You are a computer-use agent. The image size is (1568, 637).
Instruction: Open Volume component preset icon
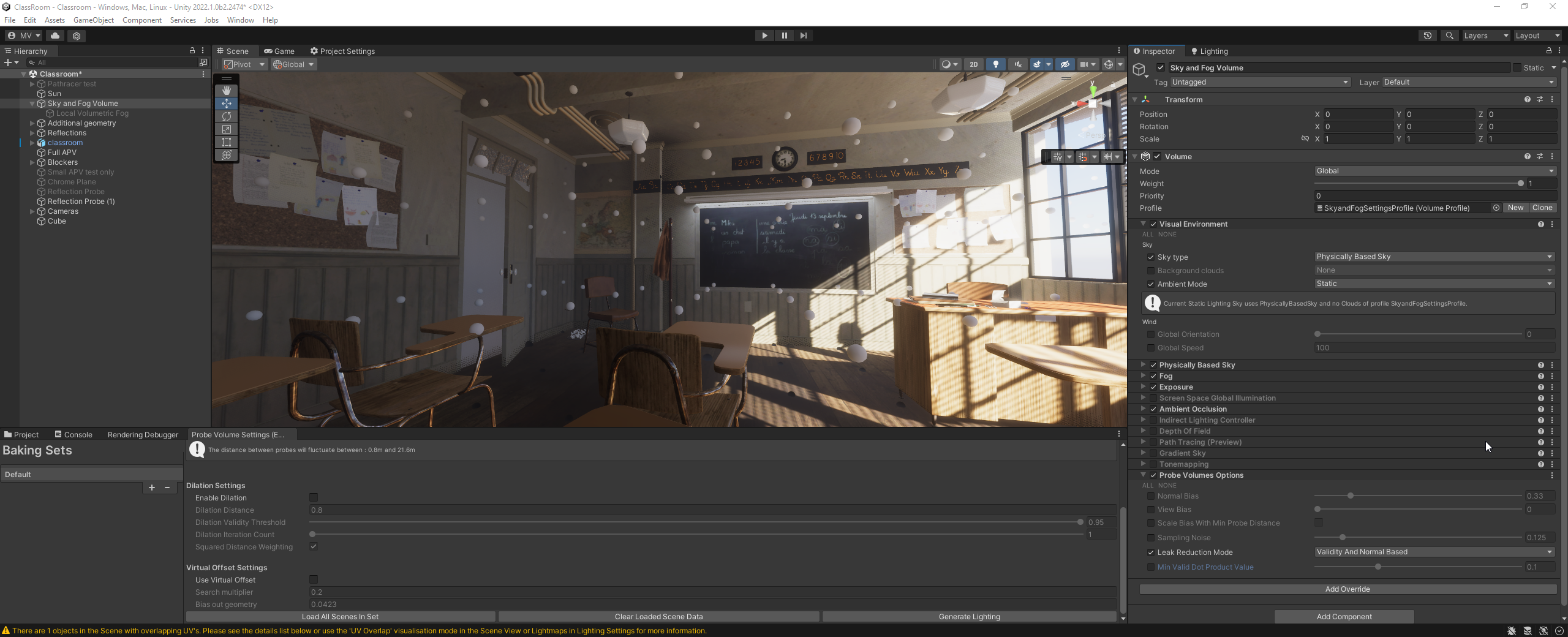[1540, 156]
